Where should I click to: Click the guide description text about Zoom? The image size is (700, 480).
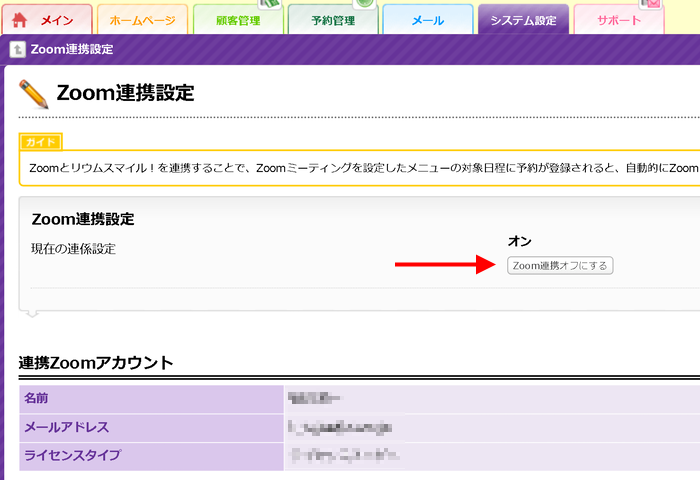(x=364, y=168)
